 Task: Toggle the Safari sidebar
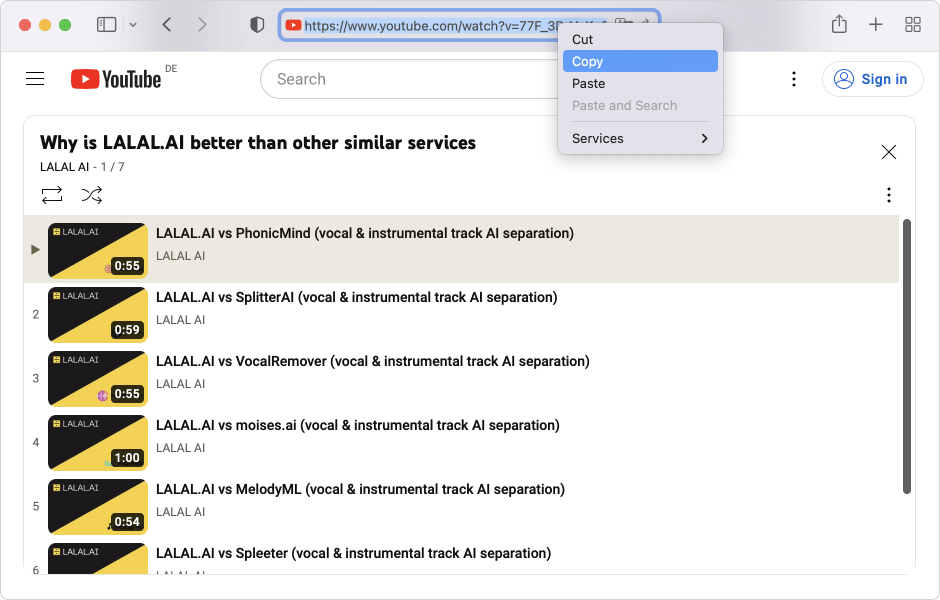pyautogui.click(x=107, y=25)
